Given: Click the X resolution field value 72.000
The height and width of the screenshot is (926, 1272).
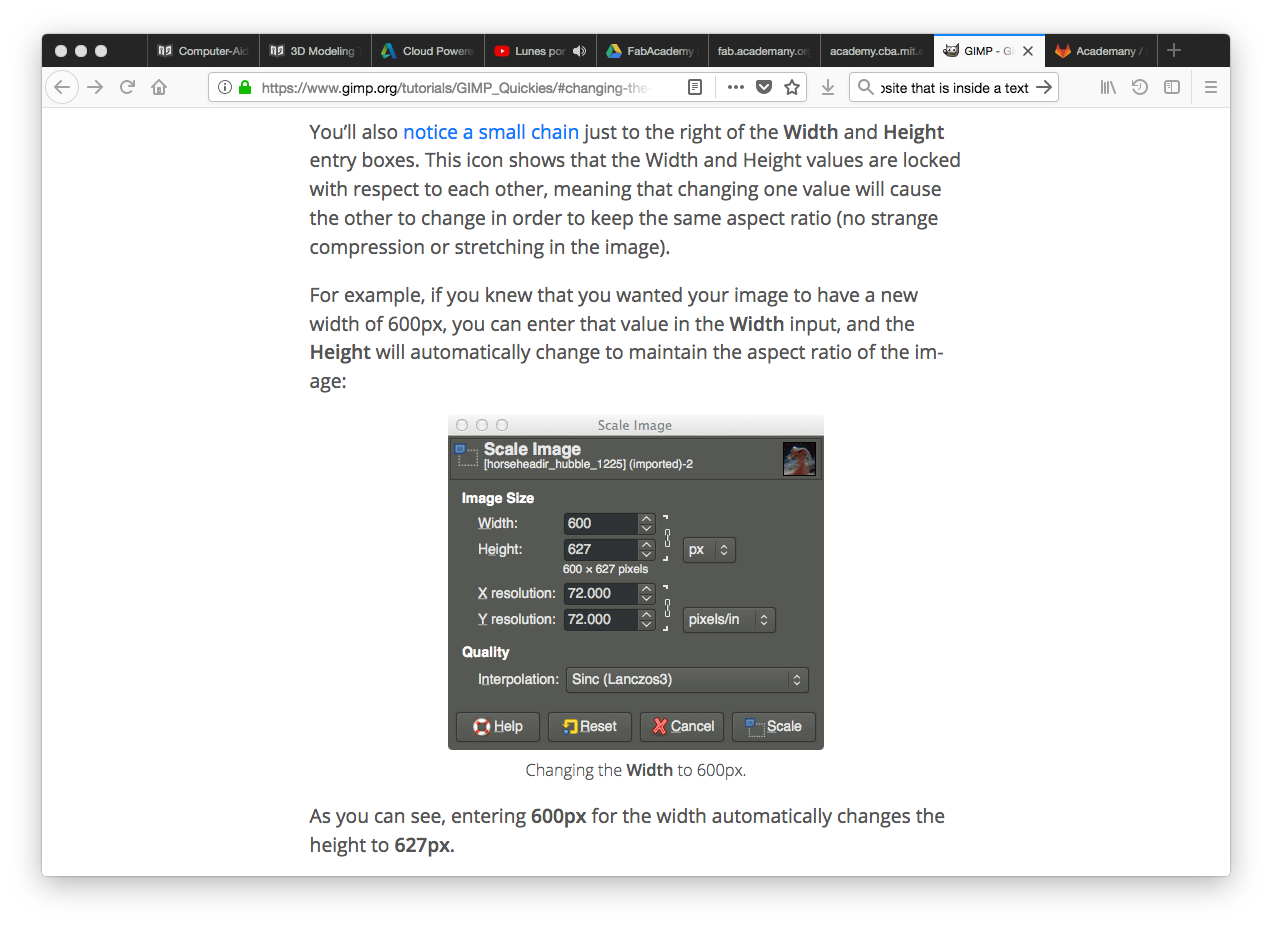Looking at the screenshot, I should click(x=600, y=593).
